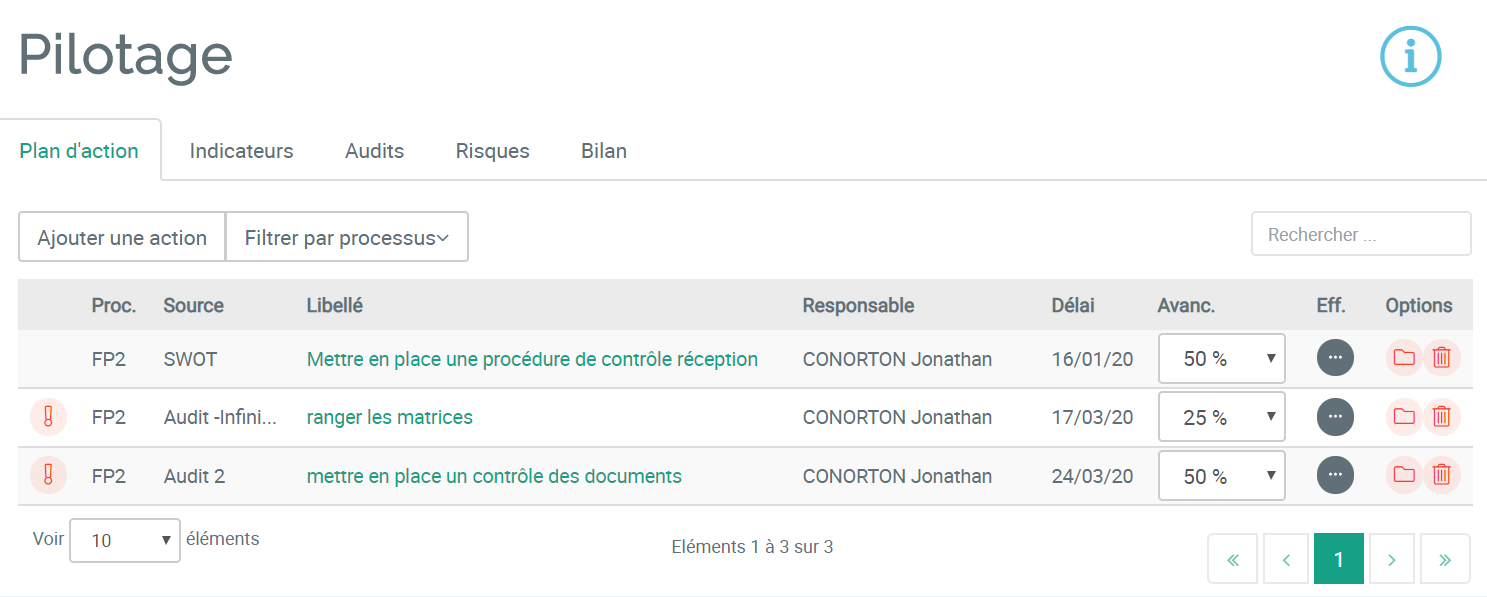Select the Audits tab
This screenshot has height=597, width=1487.
[x=375, y=151]
